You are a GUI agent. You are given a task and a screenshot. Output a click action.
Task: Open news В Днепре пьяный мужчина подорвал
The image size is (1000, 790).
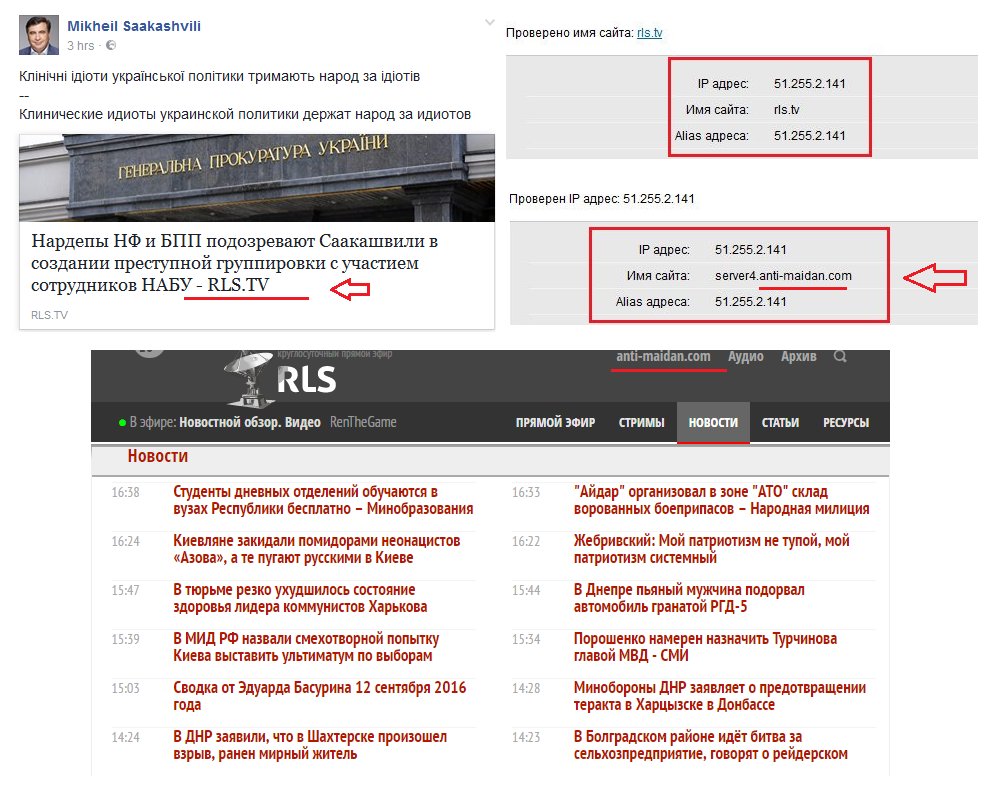(689, 598)
